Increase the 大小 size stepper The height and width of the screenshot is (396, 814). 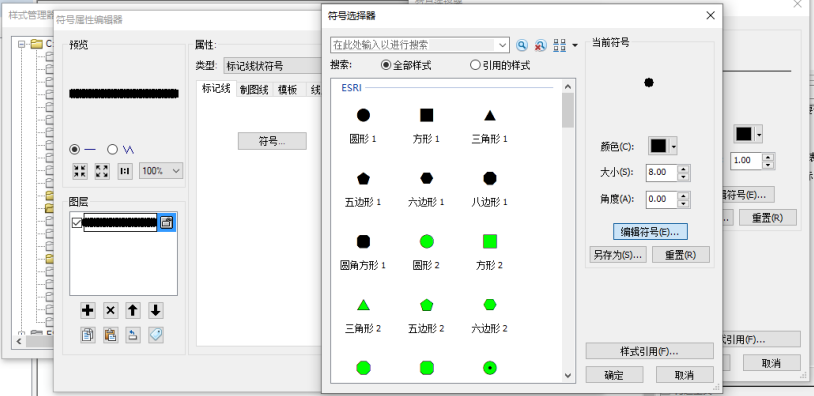[x=684, y=168]
